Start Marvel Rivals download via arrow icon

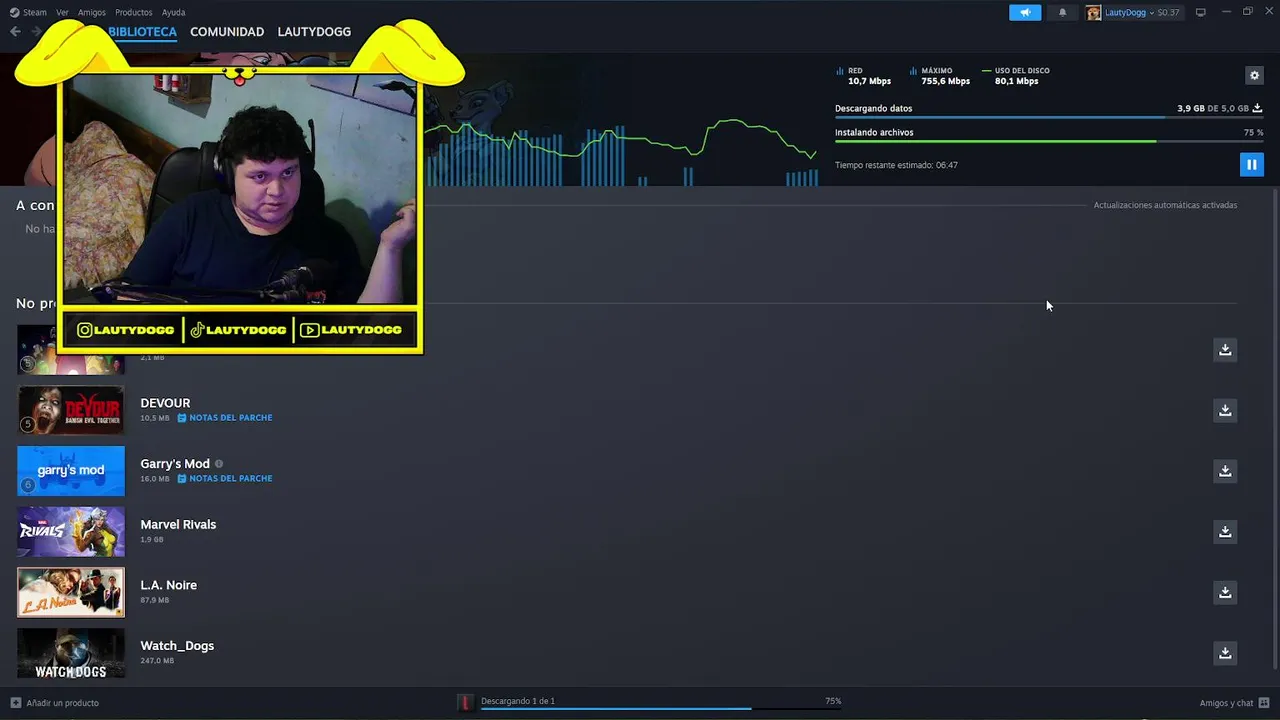pos(1225,532)
